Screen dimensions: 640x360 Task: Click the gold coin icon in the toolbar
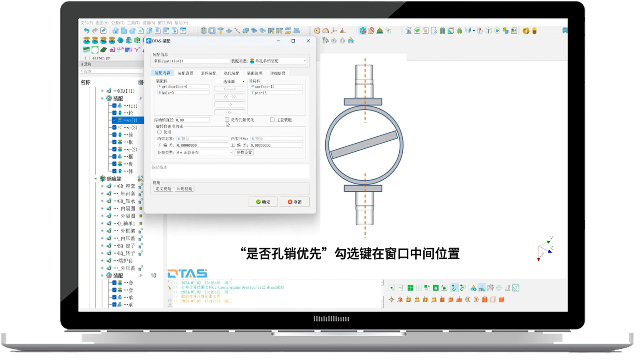(x=526, y=31)
